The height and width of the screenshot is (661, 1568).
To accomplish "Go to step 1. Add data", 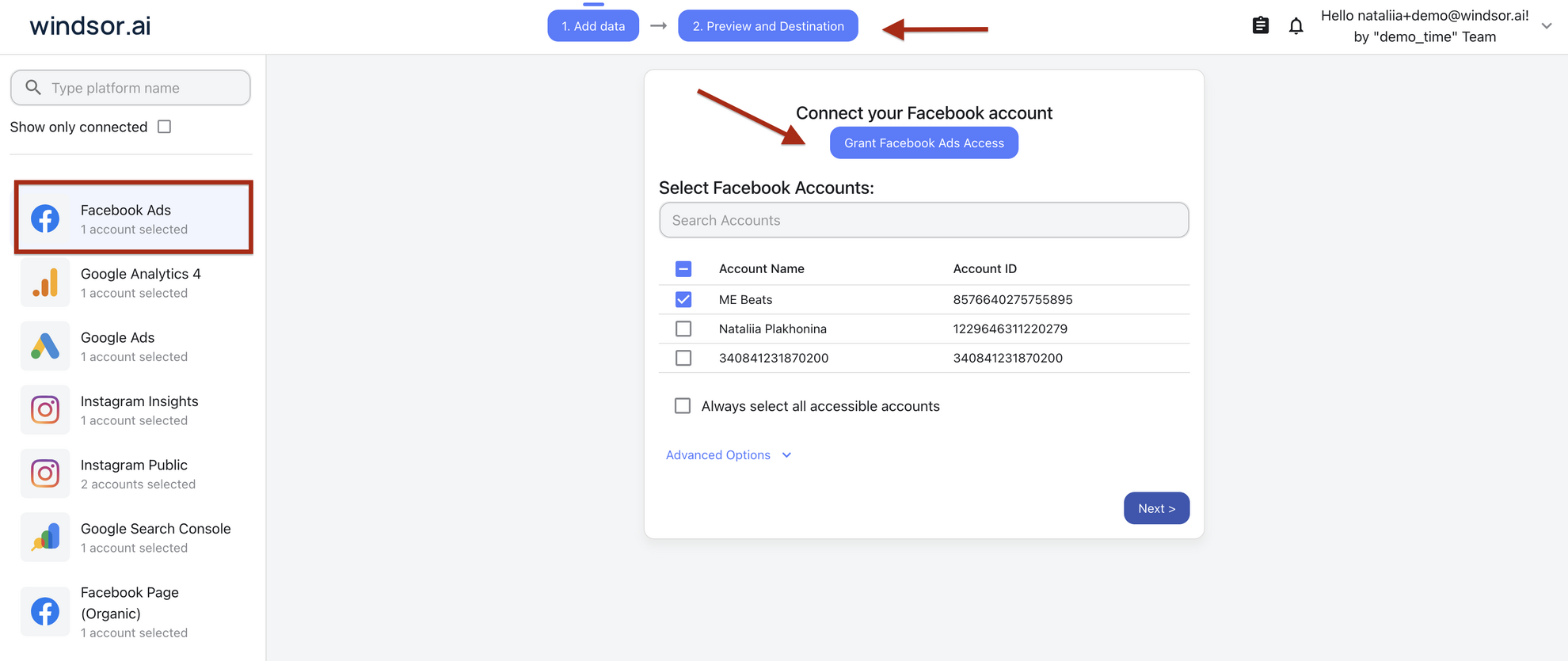I will tap(593, 26).
